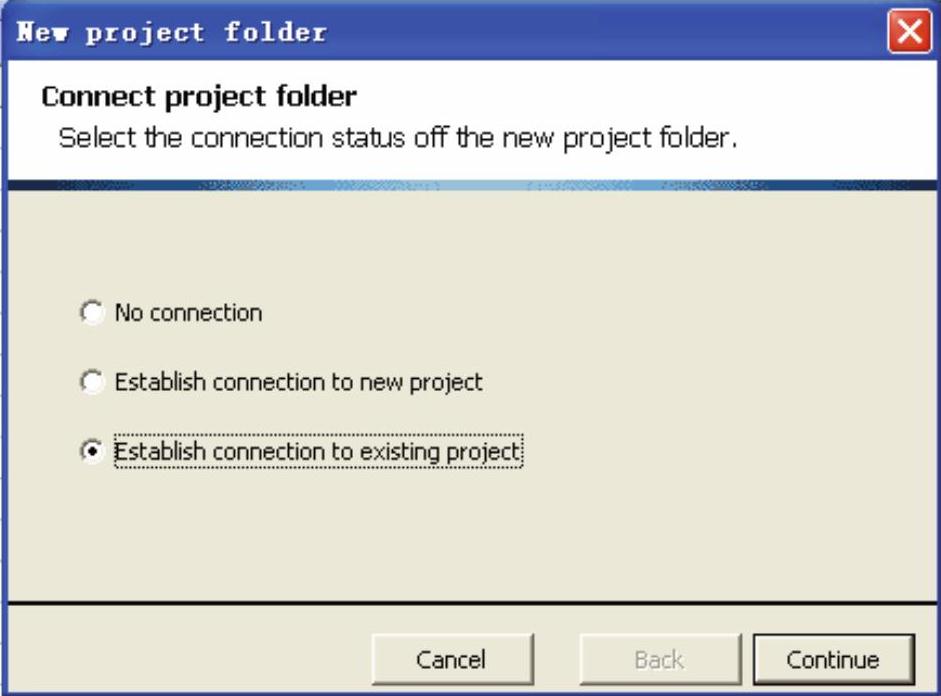
Task: Click the "Establish connection to new project" label
Action: [x=298, y=382]
